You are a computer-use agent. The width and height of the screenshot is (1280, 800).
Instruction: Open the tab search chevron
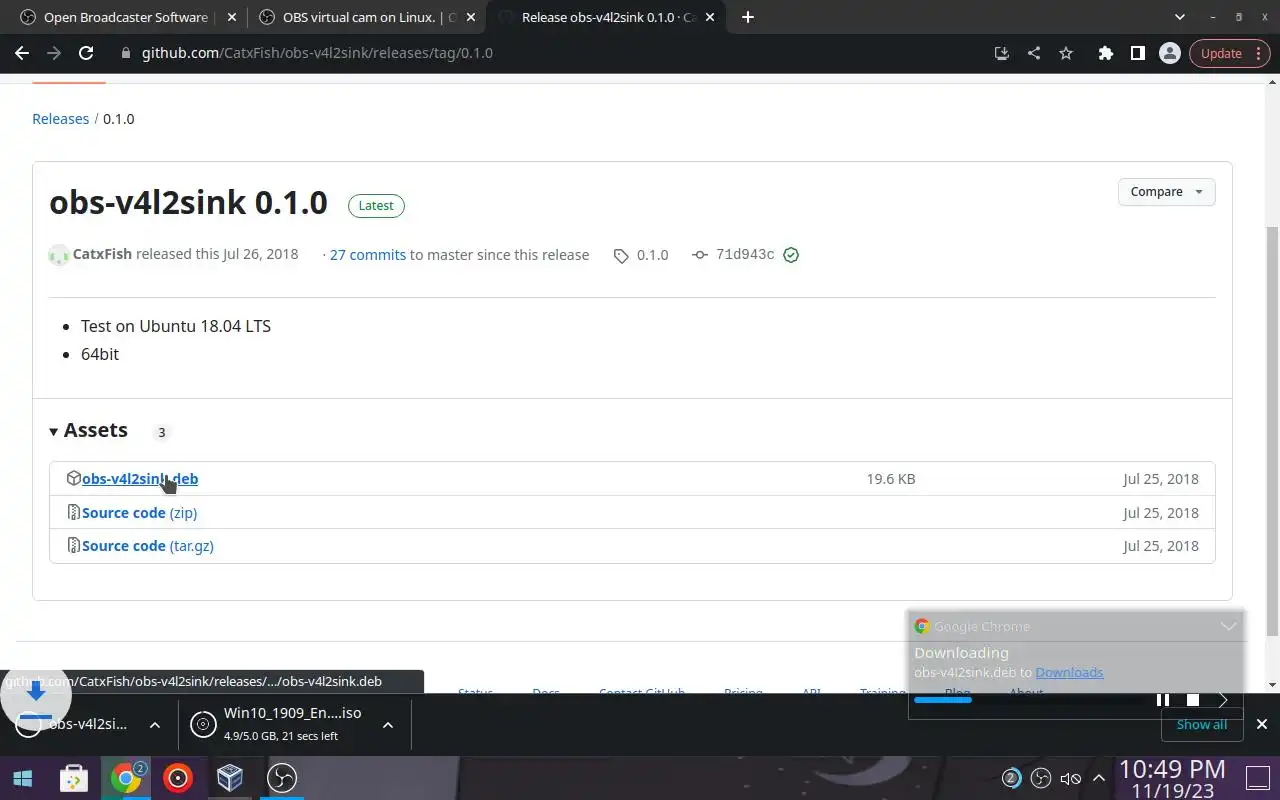pos(1180,17)
